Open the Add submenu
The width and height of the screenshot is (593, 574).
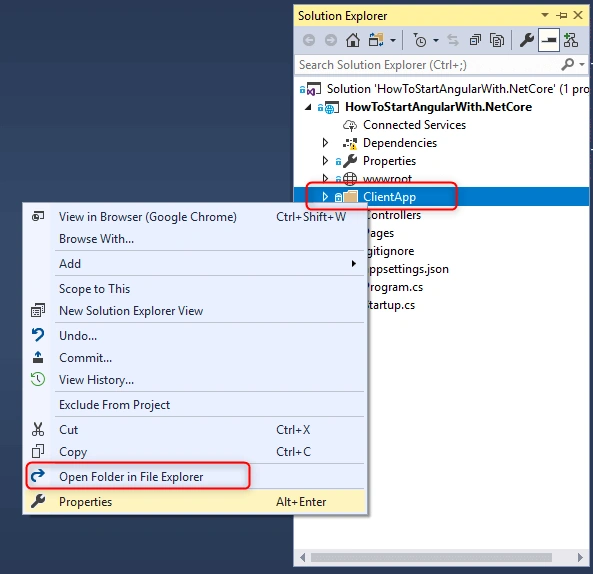[195, 264]
